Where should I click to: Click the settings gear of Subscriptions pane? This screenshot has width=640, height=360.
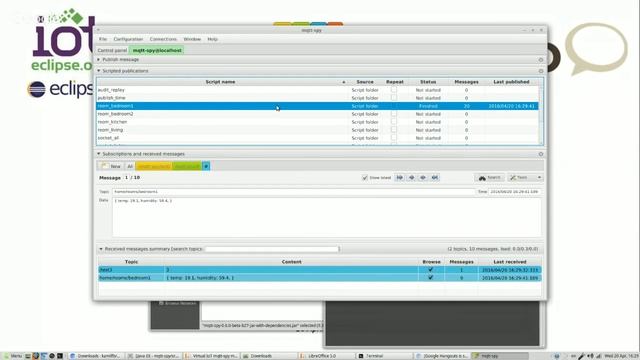541,154
